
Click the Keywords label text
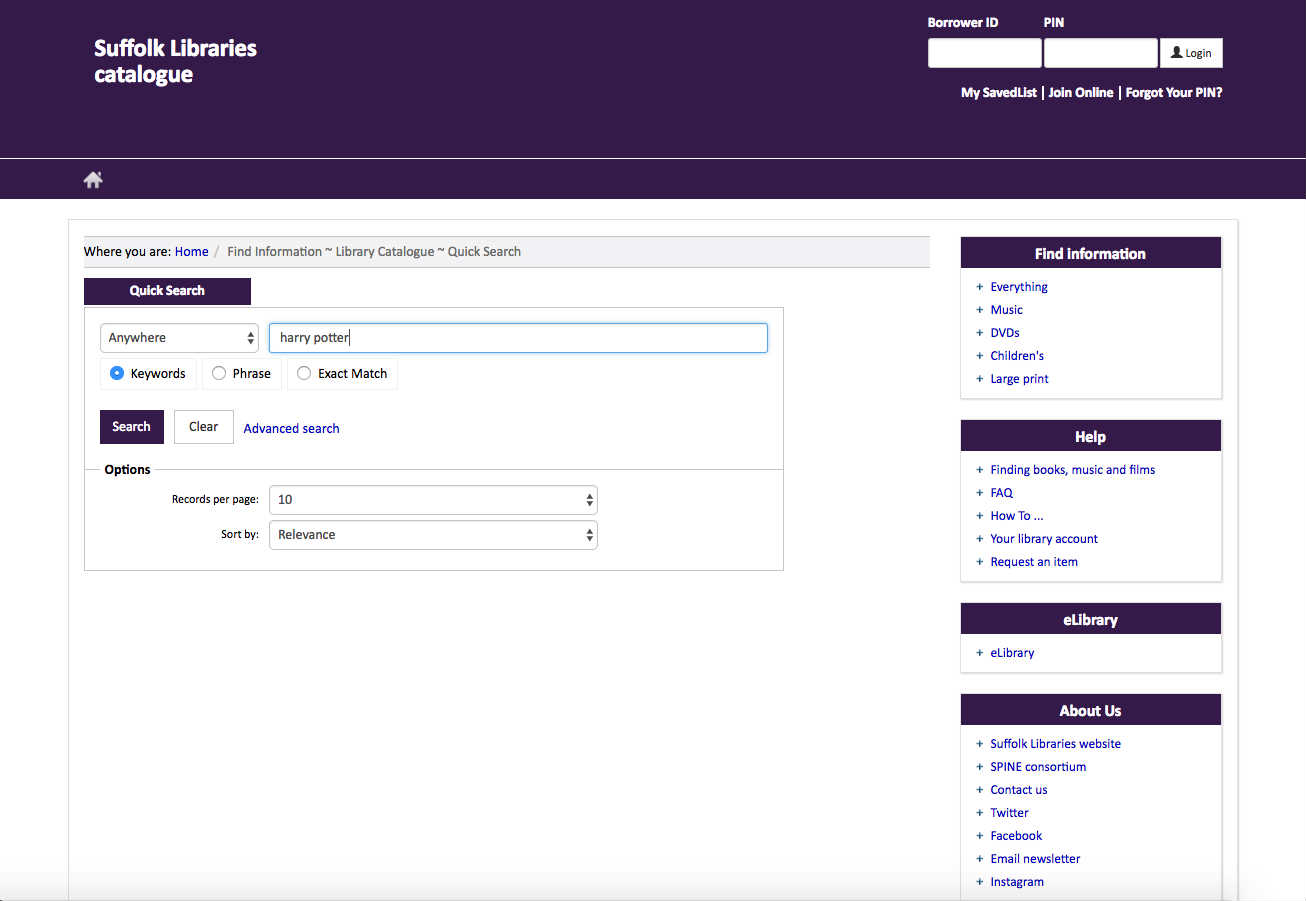(x=158, y=373)
